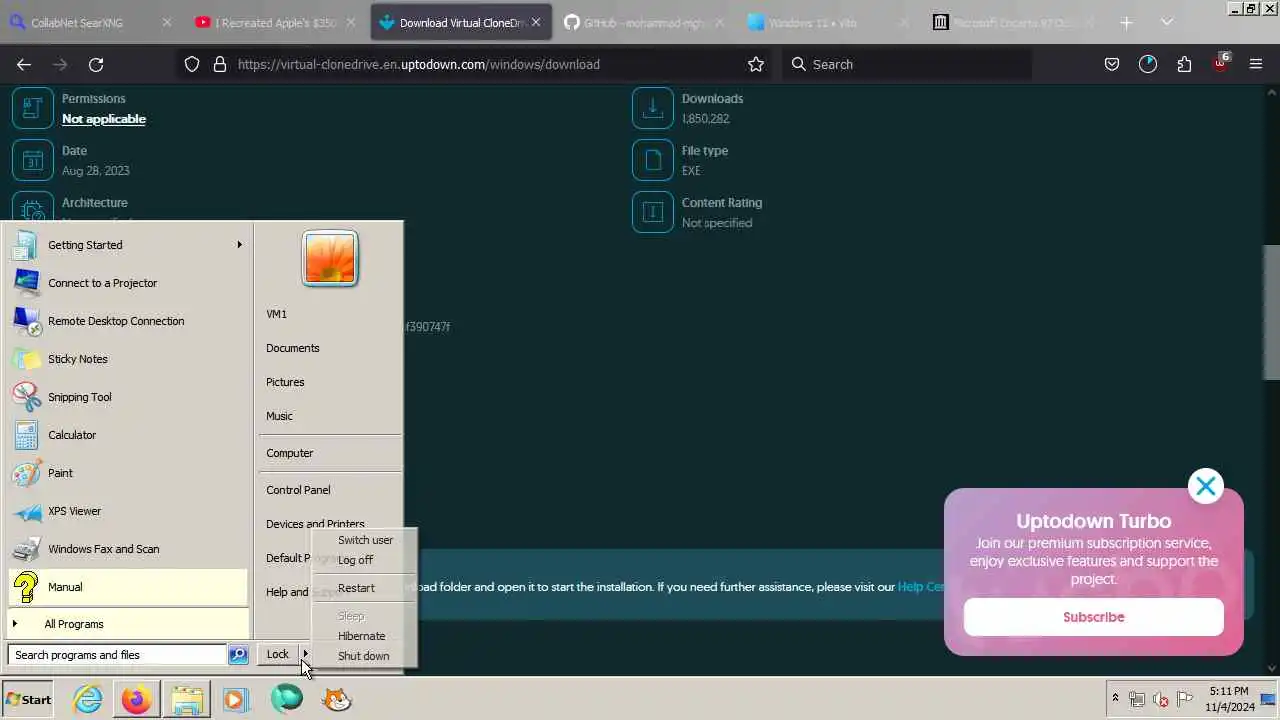Launch Sticky Notes
1280x720 pixels.
click(128, 359)
